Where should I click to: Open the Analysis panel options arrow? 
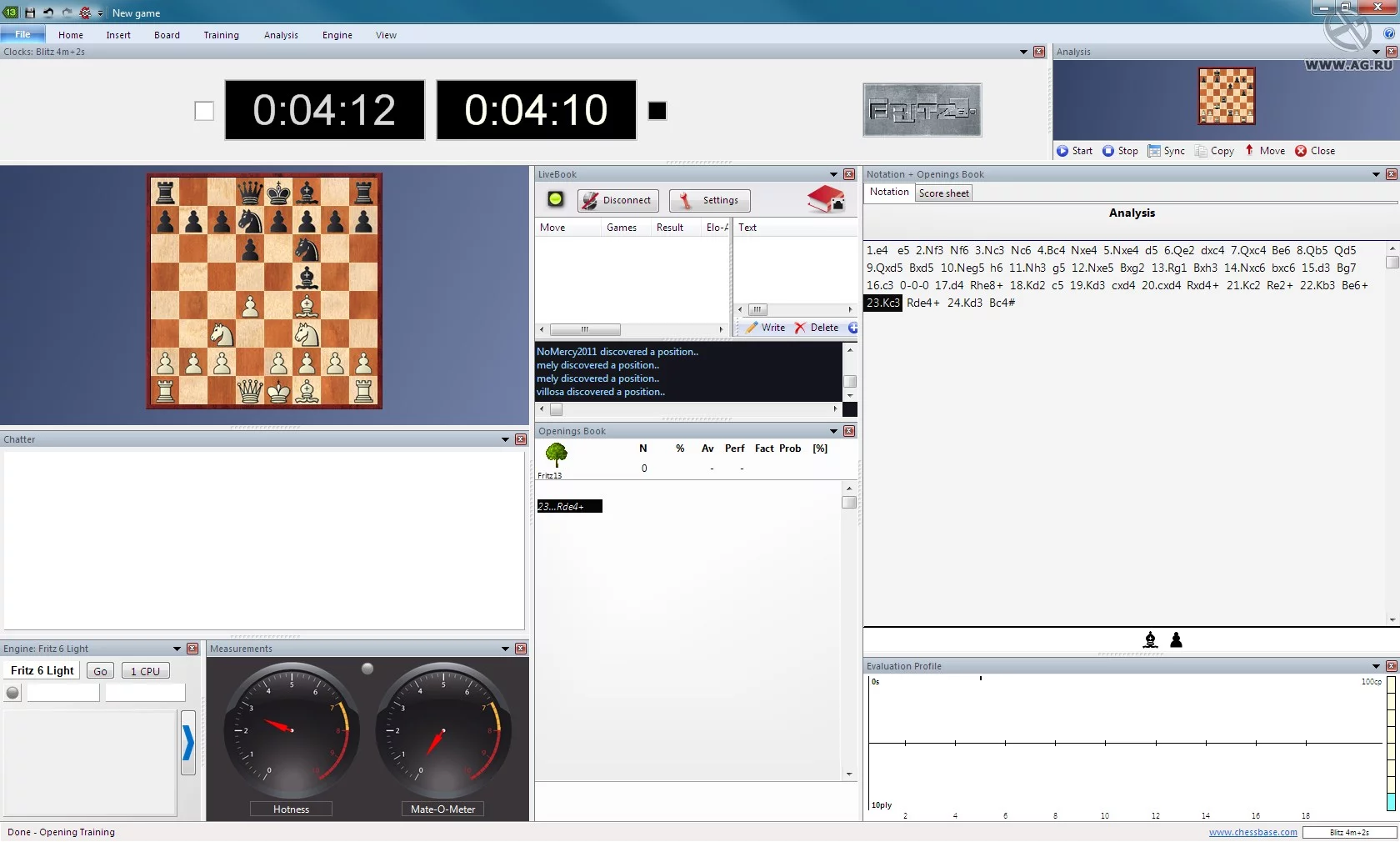(x=1376, y=52)
